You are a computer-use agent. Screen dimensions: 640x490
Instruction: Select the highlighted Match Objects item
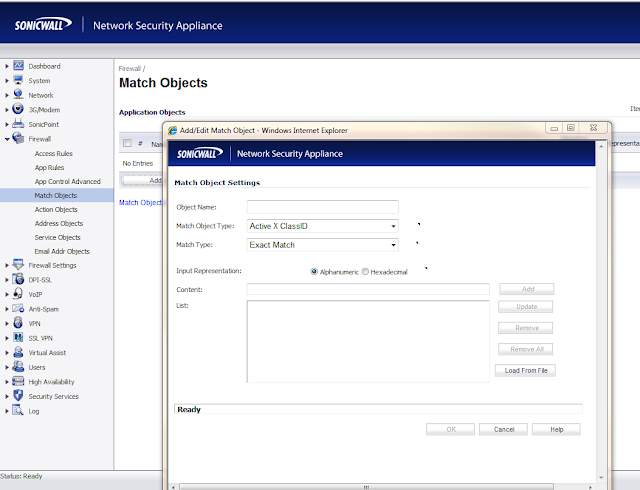tap(57, 195)
